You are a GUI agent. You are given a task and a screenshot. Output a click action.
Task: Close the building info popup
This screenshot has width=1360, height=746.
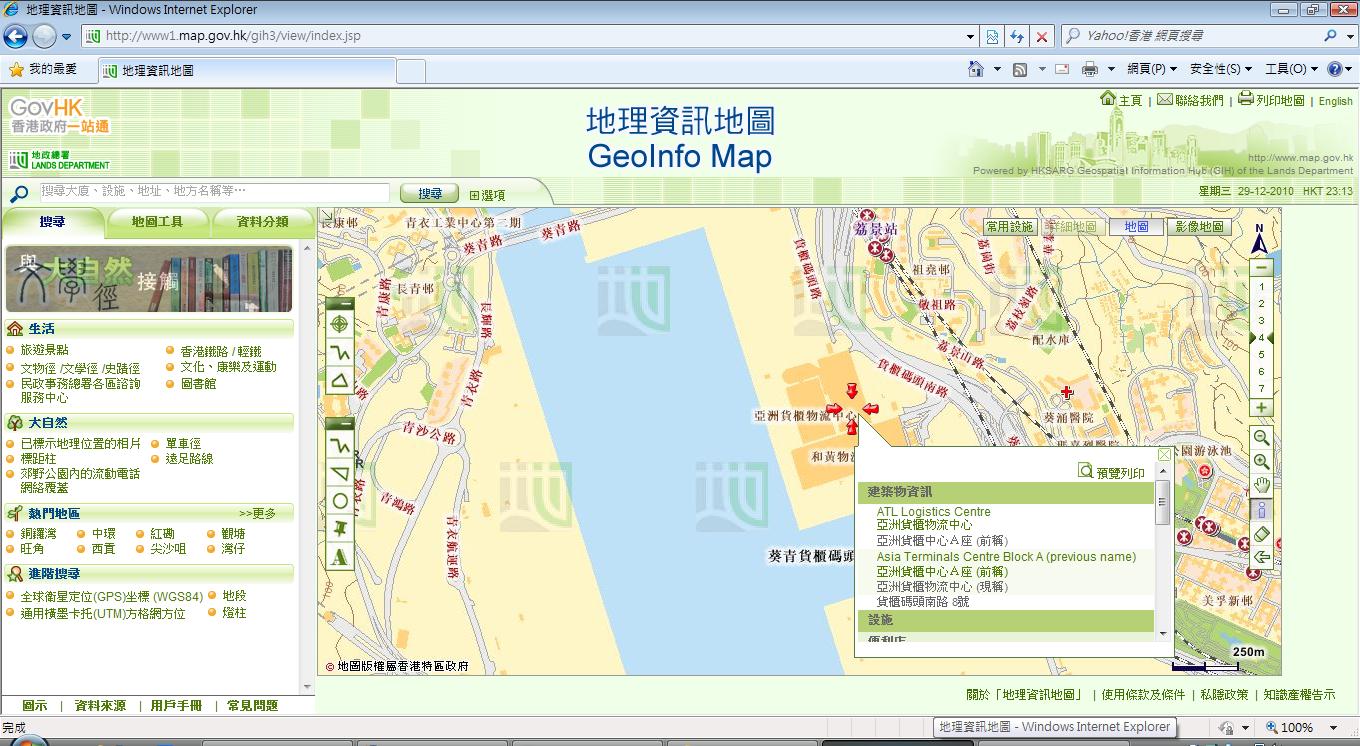point(1164,455)
